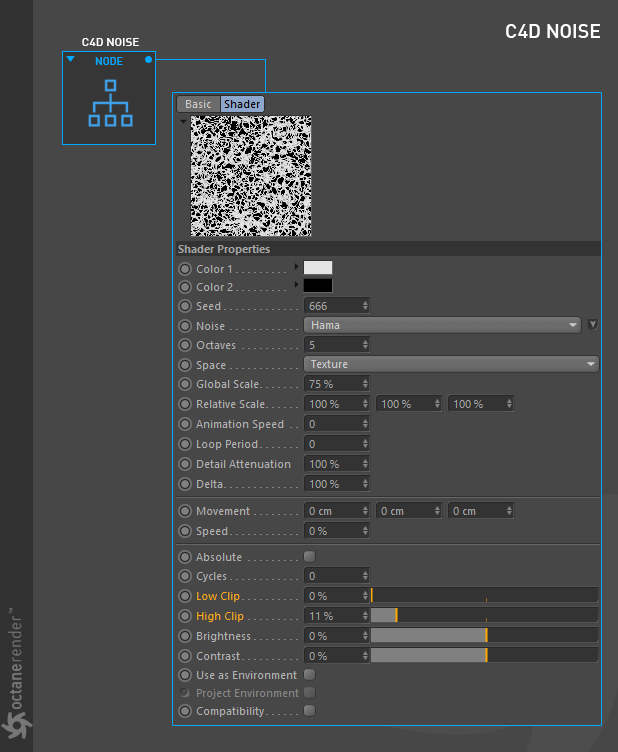Collapse the NODE triangle arrow
The image size is (618, 752).
[70, 59]
